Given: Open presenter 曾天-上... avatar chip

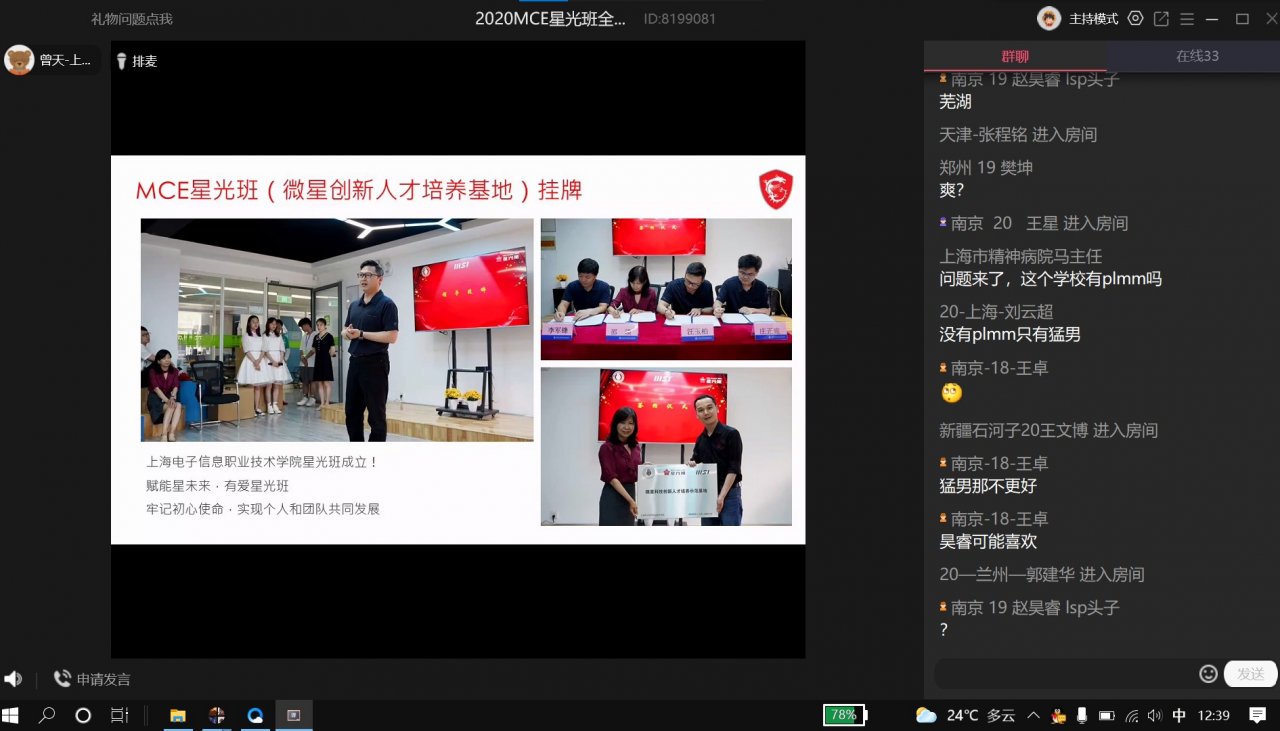Looking at the screenshot, I should pos(52,60).
